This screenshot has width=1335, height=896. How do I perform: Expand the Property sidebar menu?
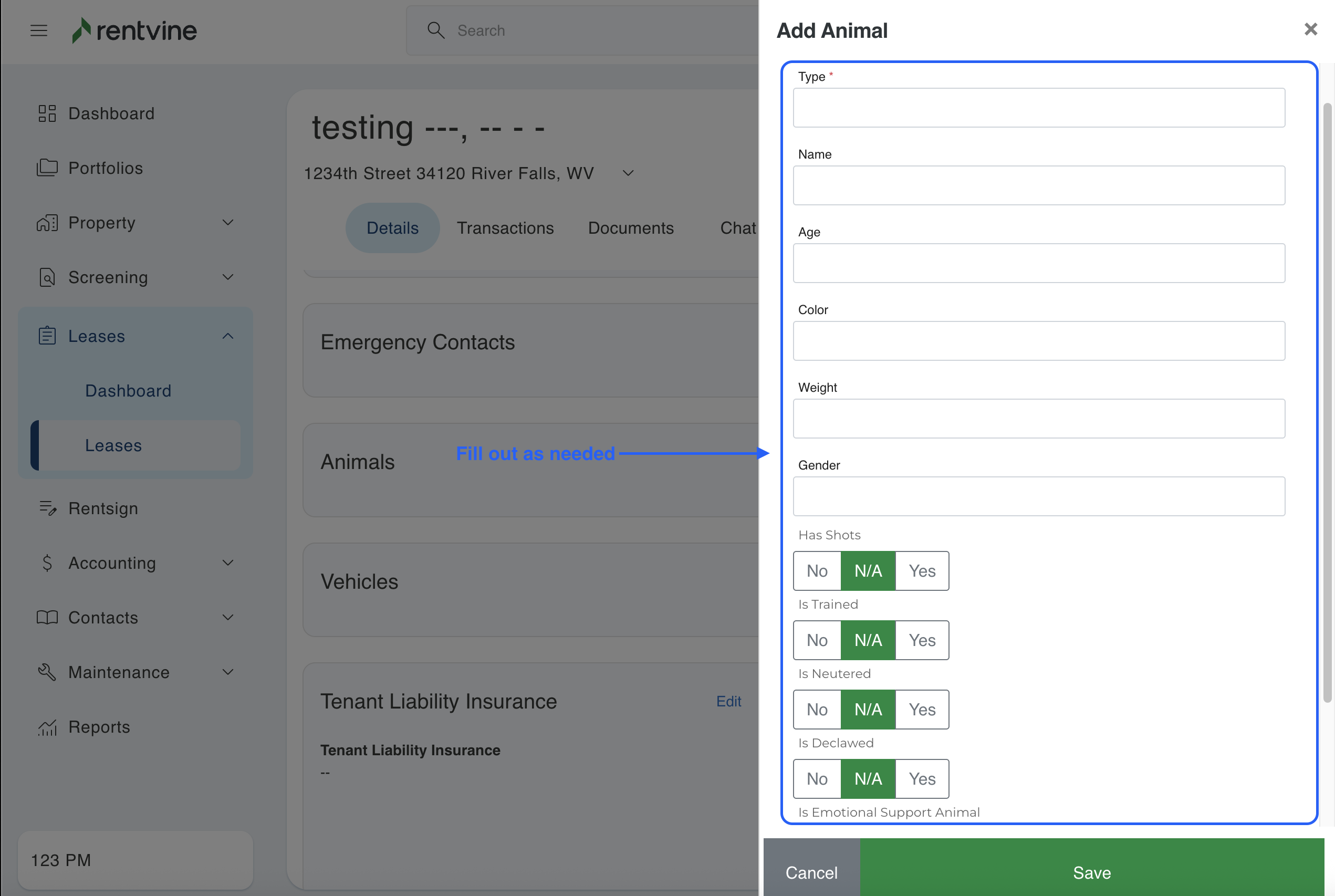228,222
